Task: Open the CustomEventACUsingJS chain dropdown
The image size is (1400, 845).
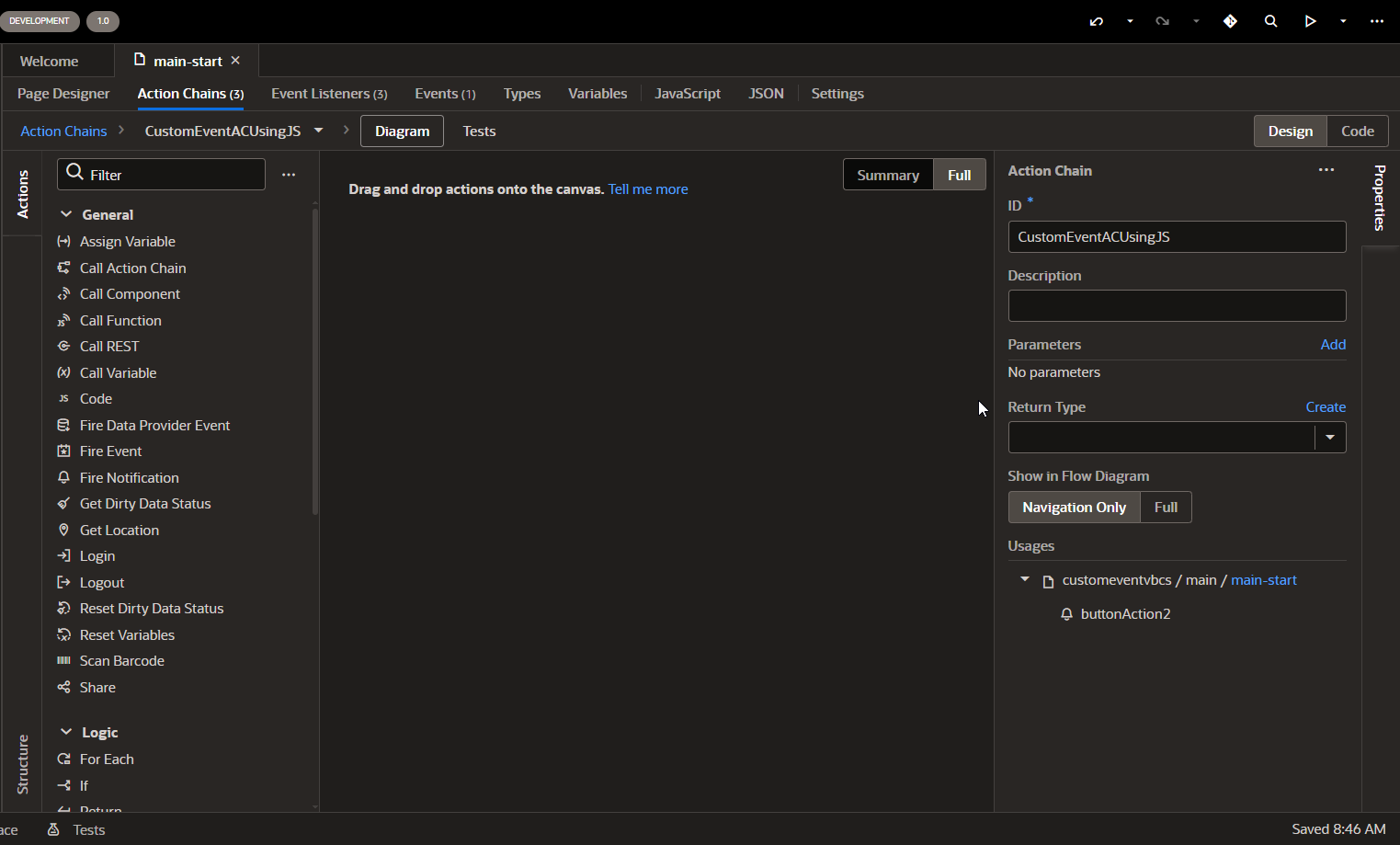Action: tap(318, 131)
